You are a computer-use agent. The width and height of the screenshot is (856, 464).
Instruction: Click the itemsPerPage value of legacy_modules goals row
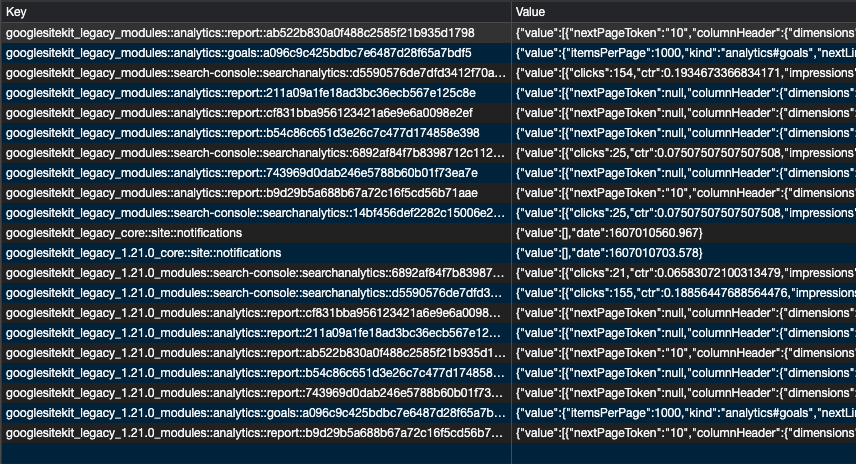pyautogui.click(x=684, y=53)
